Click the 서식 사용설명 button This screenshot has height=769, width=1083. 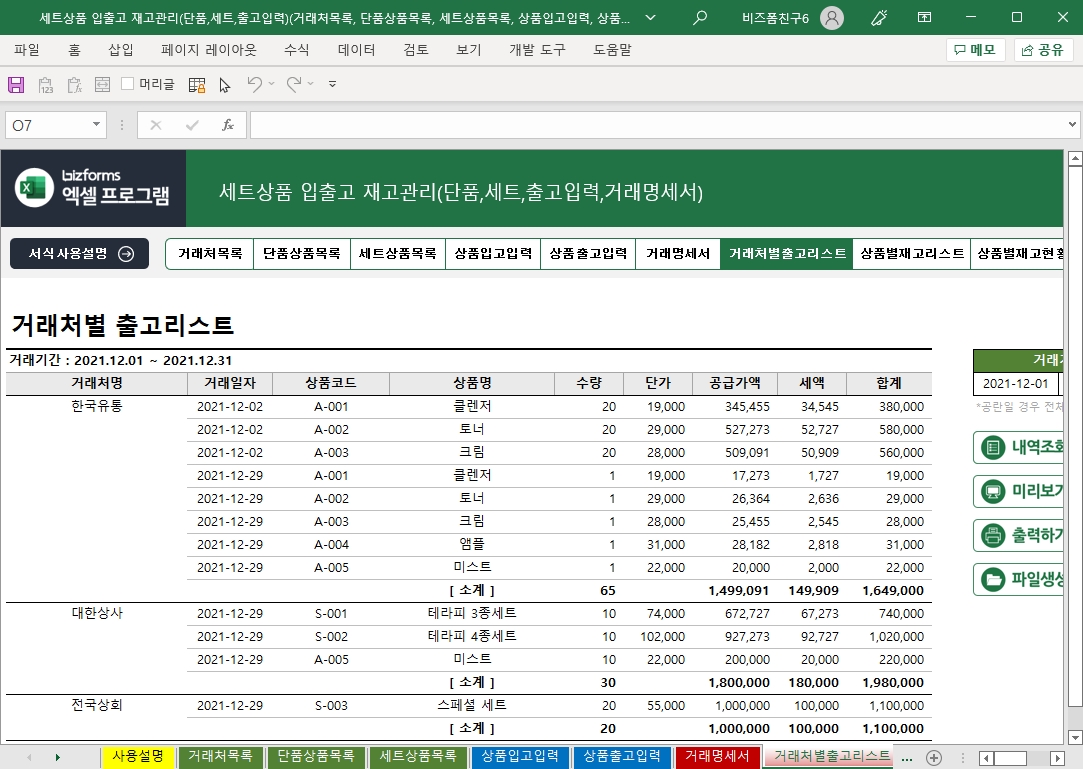80,254
